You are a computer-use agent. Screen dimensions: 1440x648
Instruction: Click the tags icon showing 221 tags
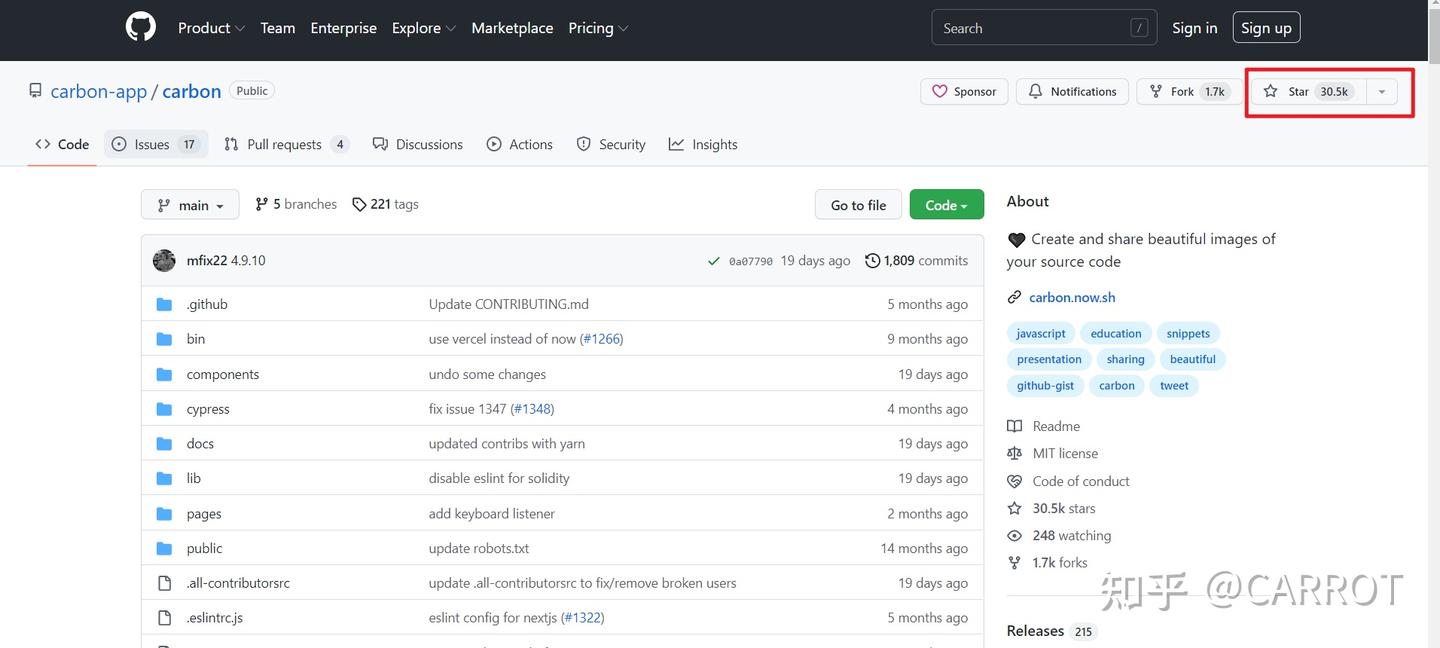pos(359,204)
